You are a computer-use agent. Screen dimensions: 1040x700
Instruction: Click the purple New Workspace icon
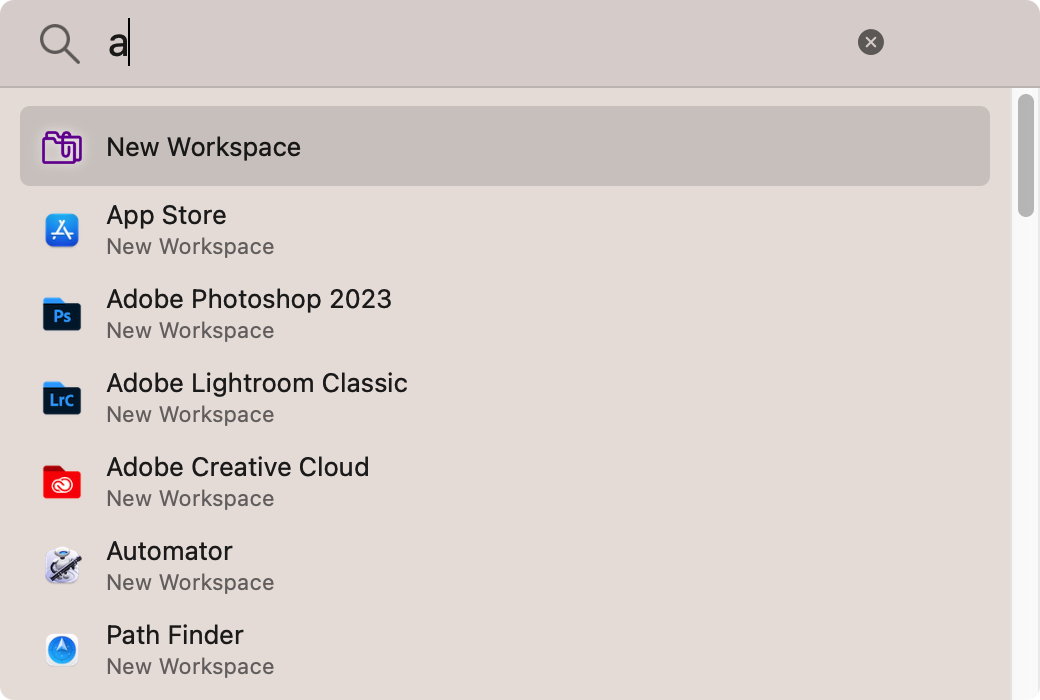click(x=62, y=147)
